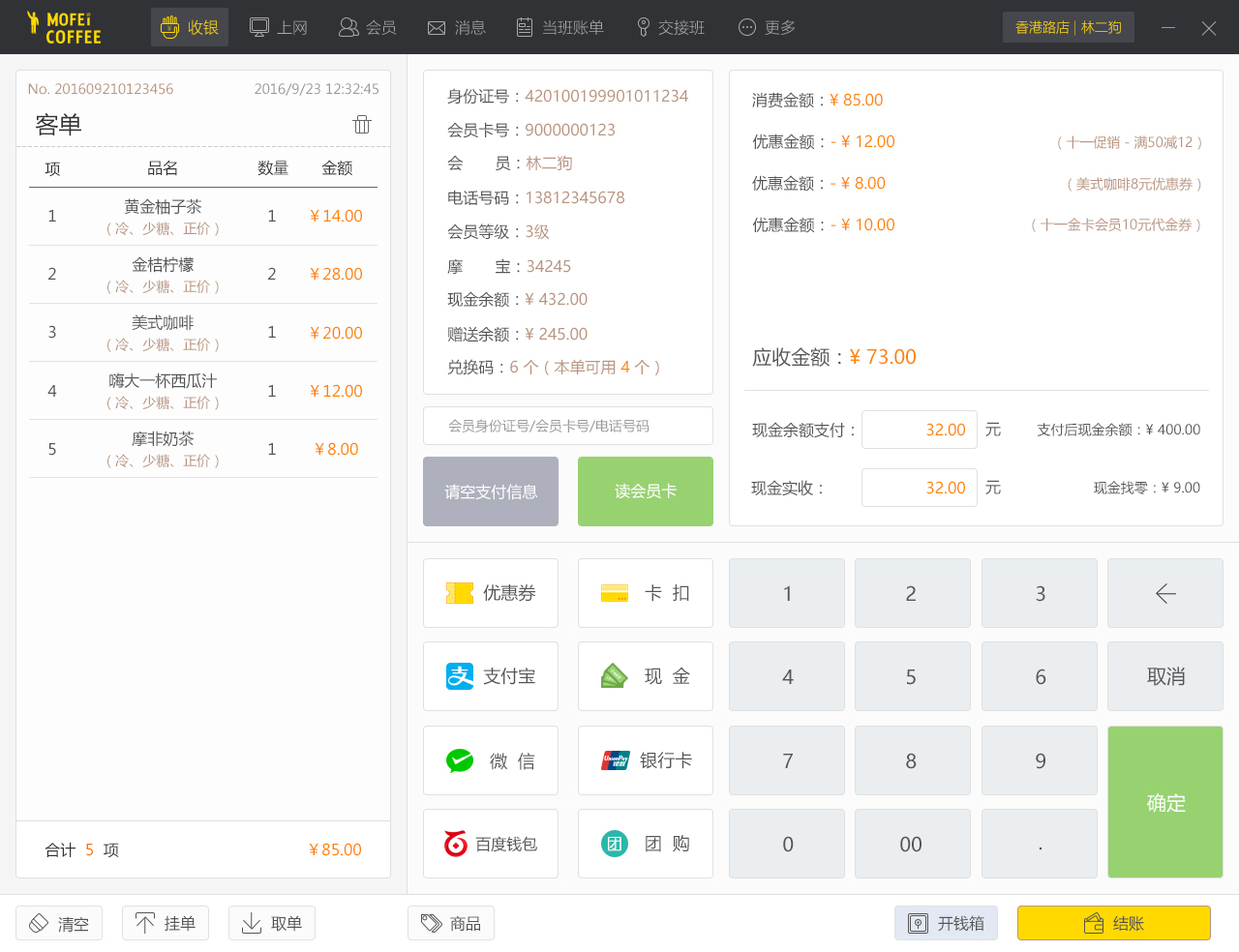Choose 微信 WeChat payment
This screenshot has width=1239, height=952.
[491, 760]
